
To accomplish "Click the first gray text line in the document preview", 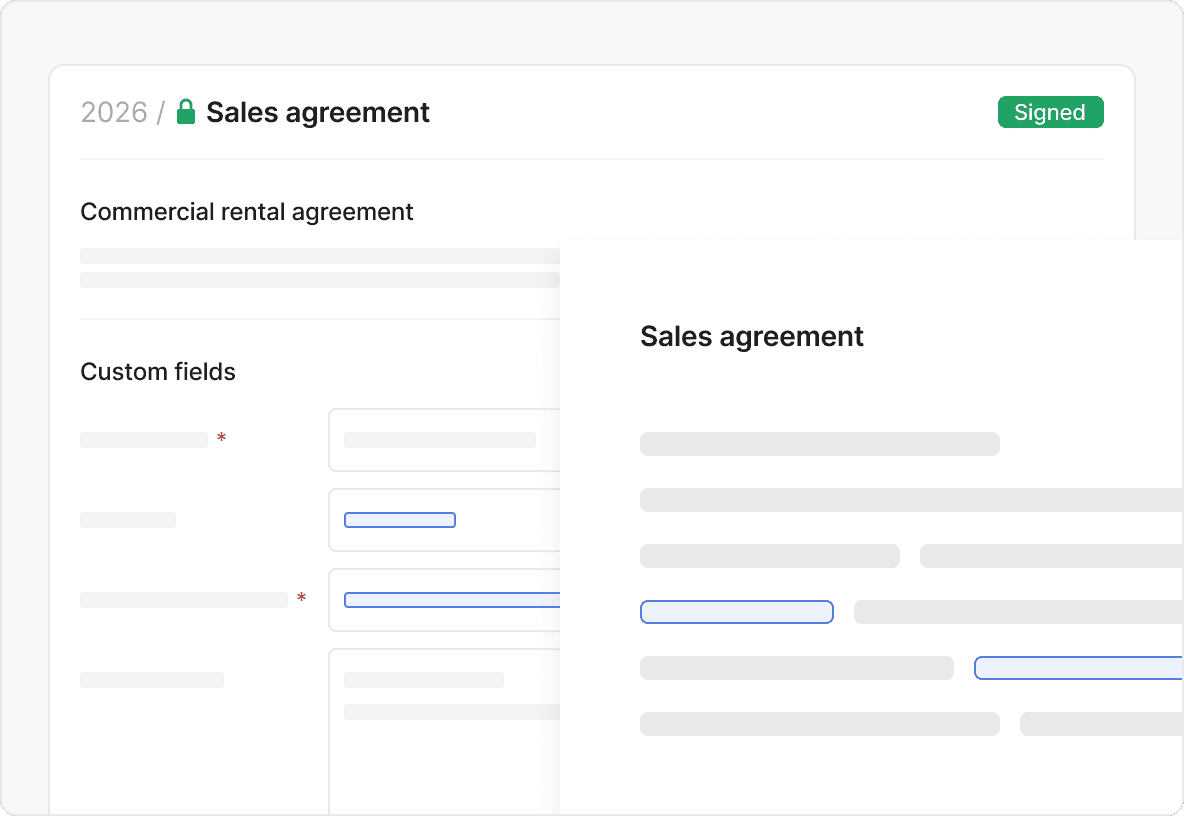I will click(x=820, y=444).
